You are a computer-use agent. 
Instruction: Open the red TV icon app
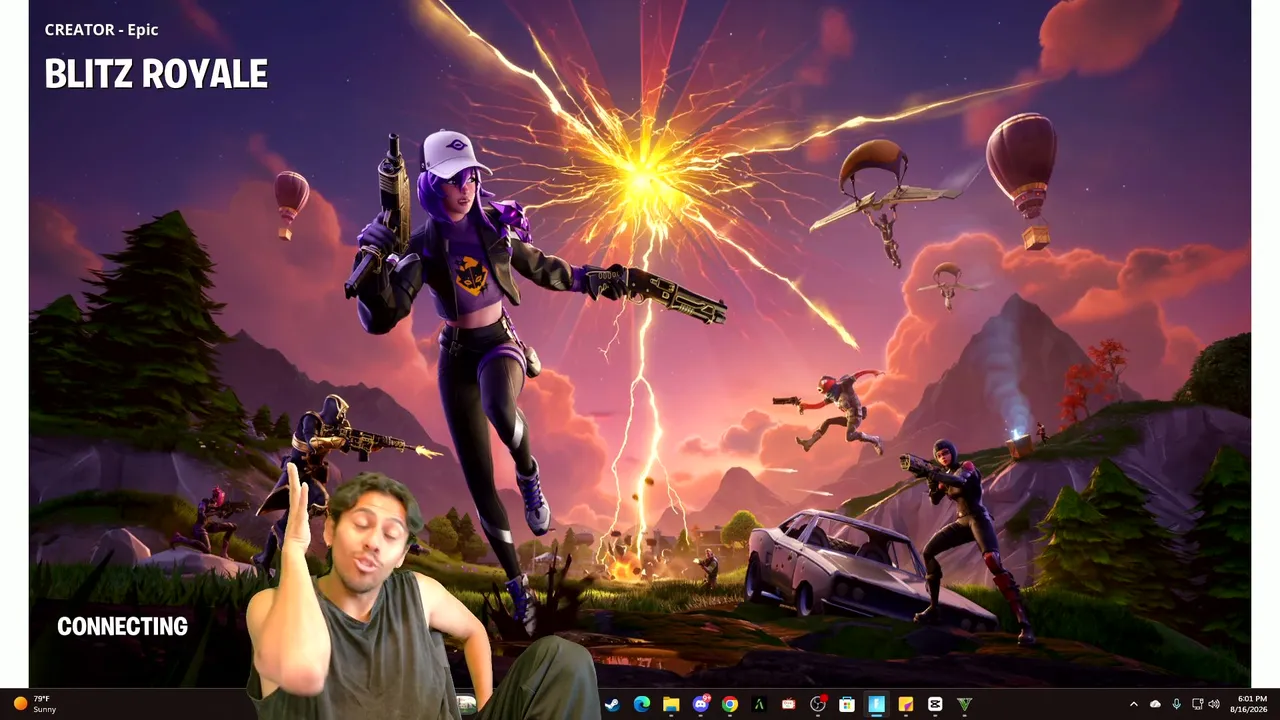click(788, 705)
